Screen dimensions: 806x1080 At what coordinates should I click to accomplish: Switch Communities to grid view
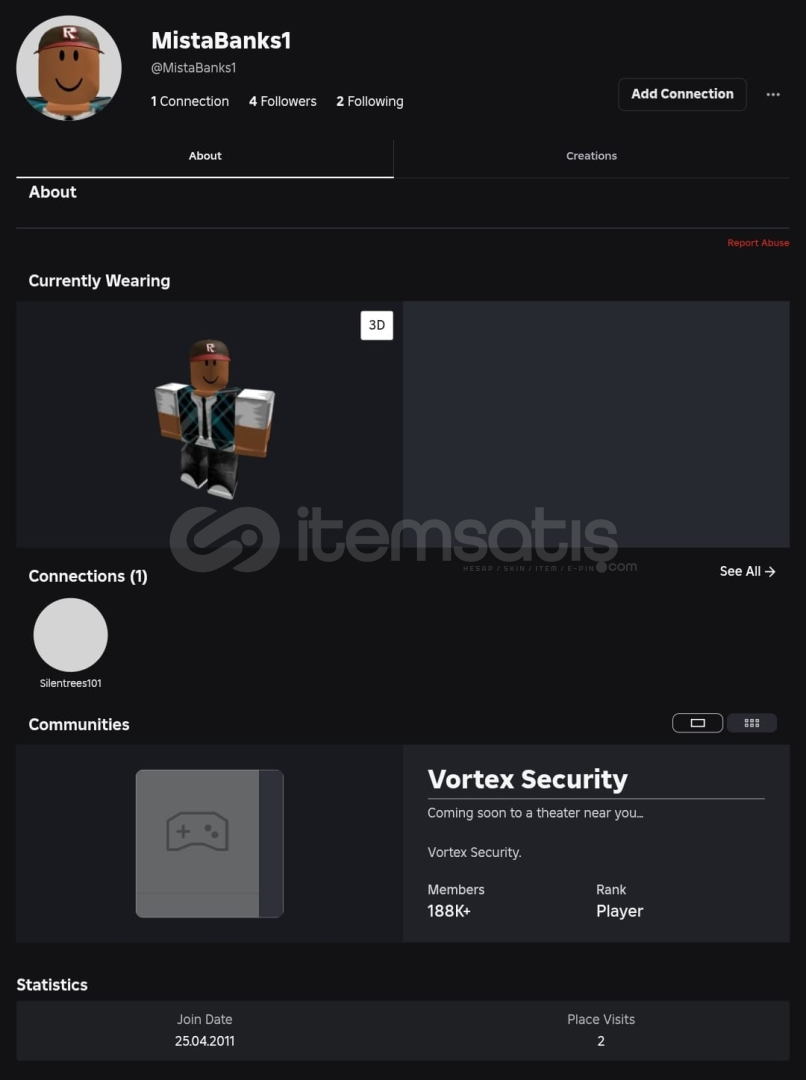coord(752,723)
